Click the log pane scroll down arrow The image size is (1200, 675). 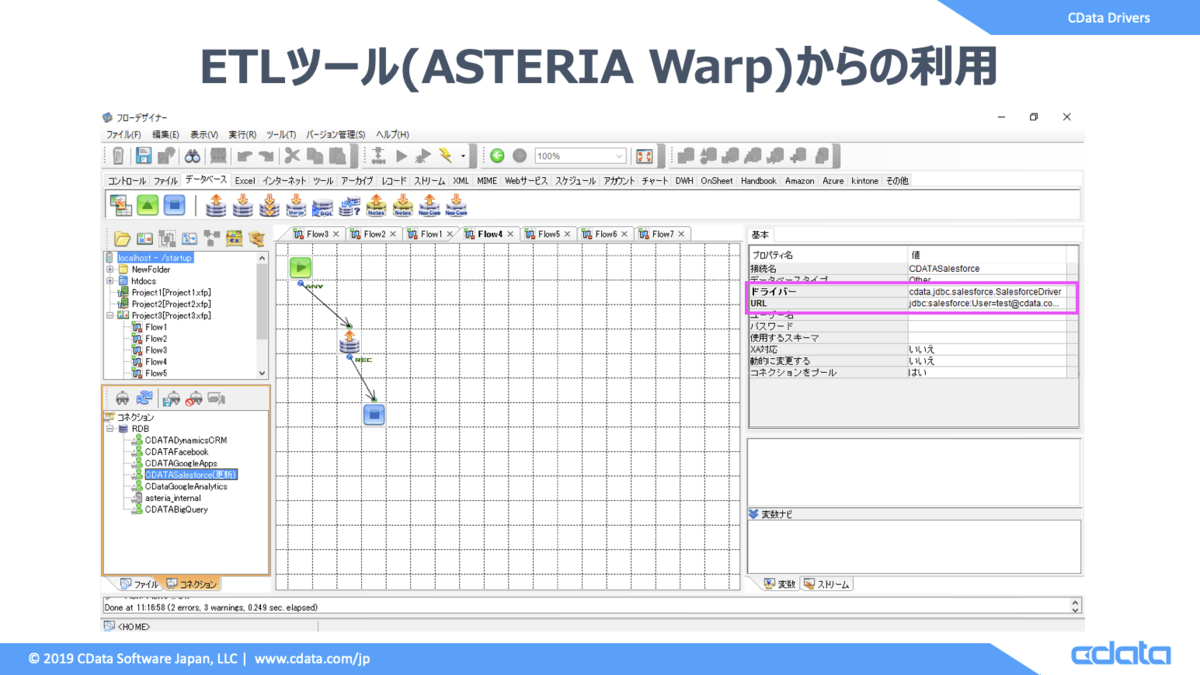point(1075,609)
